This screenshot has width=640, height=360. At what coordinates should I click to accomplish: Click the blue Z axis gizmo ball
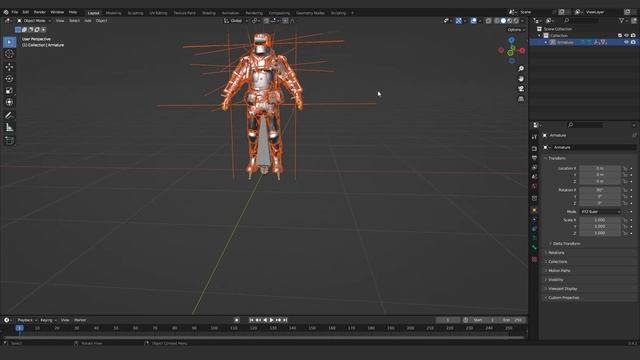(511, 40)
